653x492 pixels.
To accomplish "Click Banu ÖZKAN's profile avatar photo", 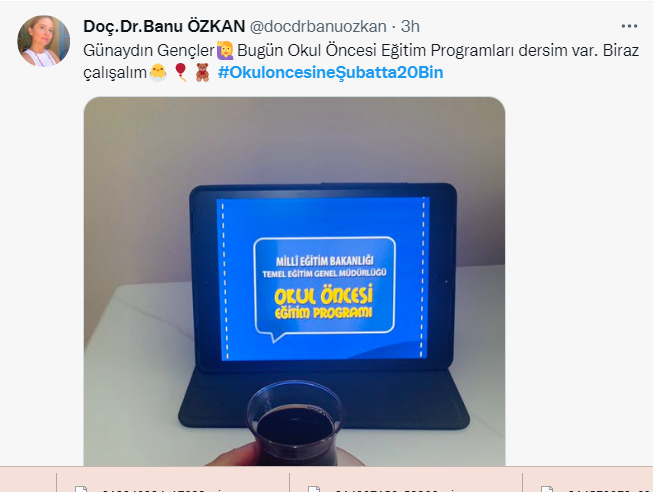I will (x=43, y=41).
